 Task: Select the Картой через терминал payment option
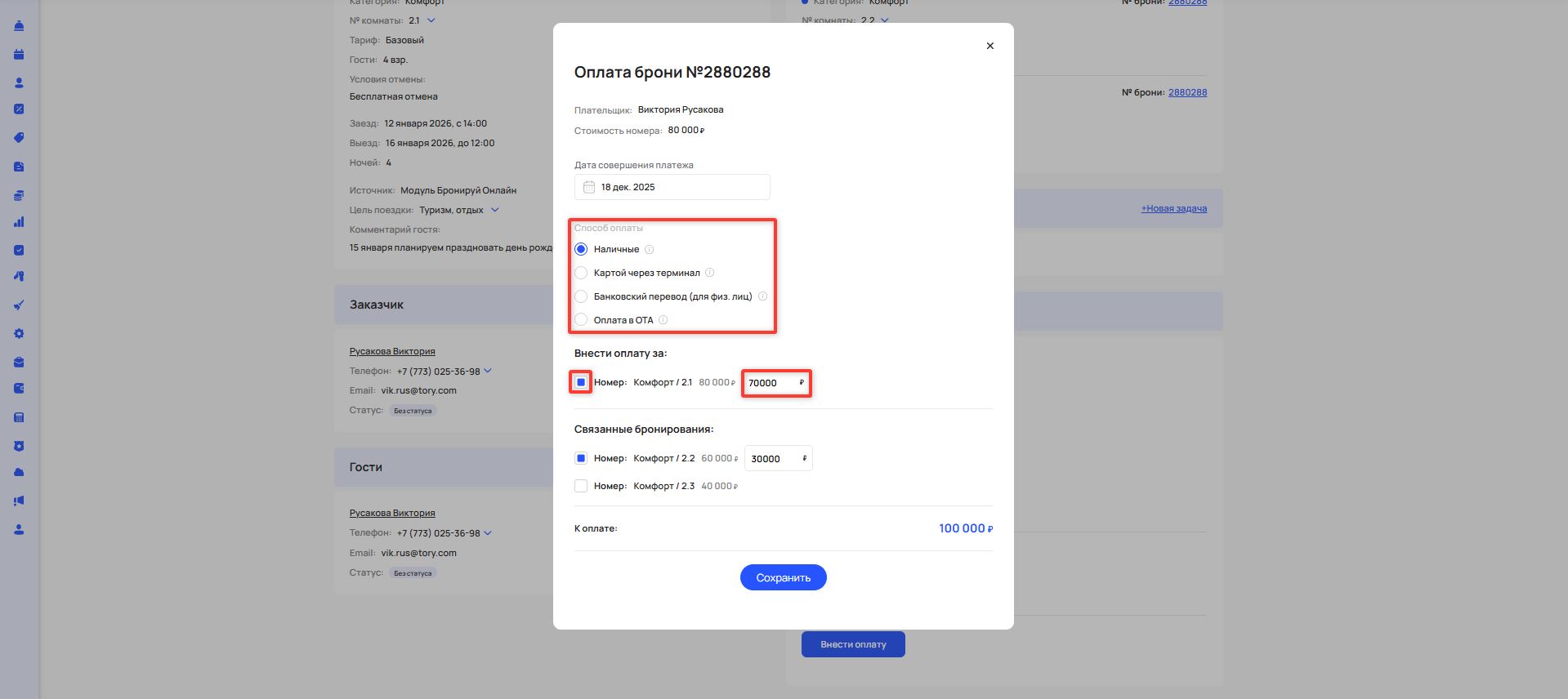(x=581, y=273)
